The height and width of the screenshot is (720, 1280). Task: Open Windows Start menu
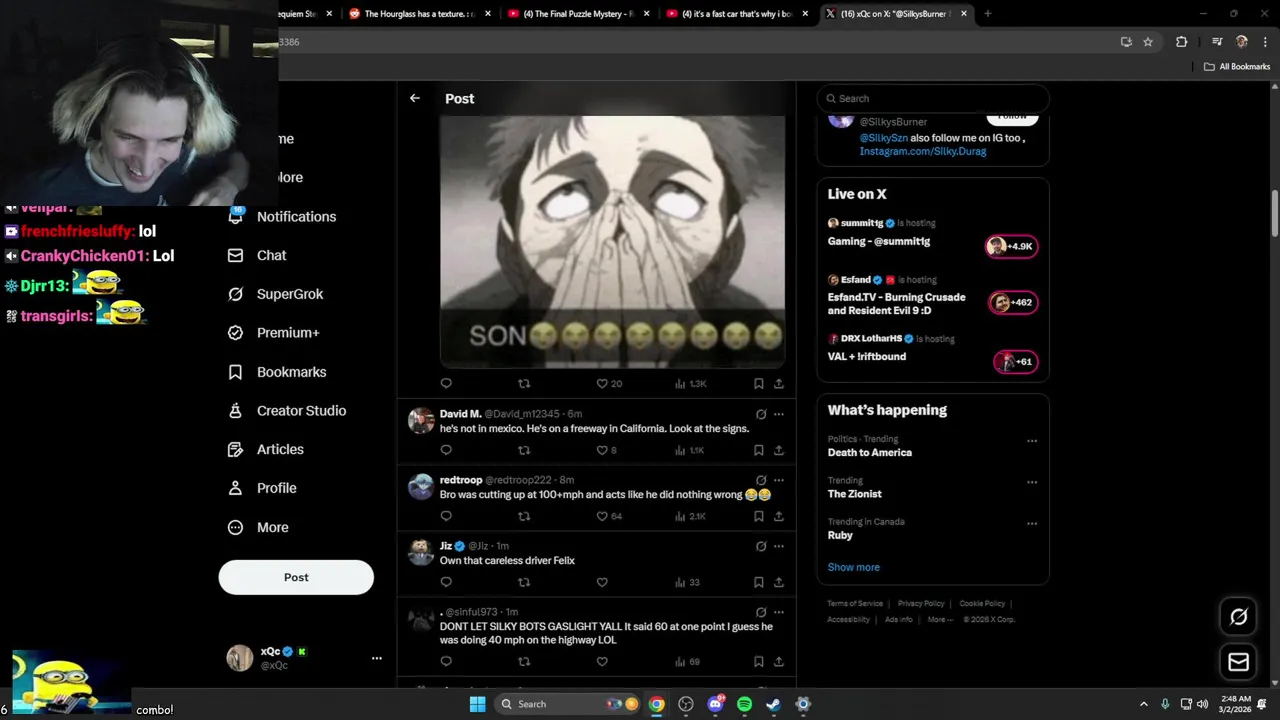click(x=477, y=704)
